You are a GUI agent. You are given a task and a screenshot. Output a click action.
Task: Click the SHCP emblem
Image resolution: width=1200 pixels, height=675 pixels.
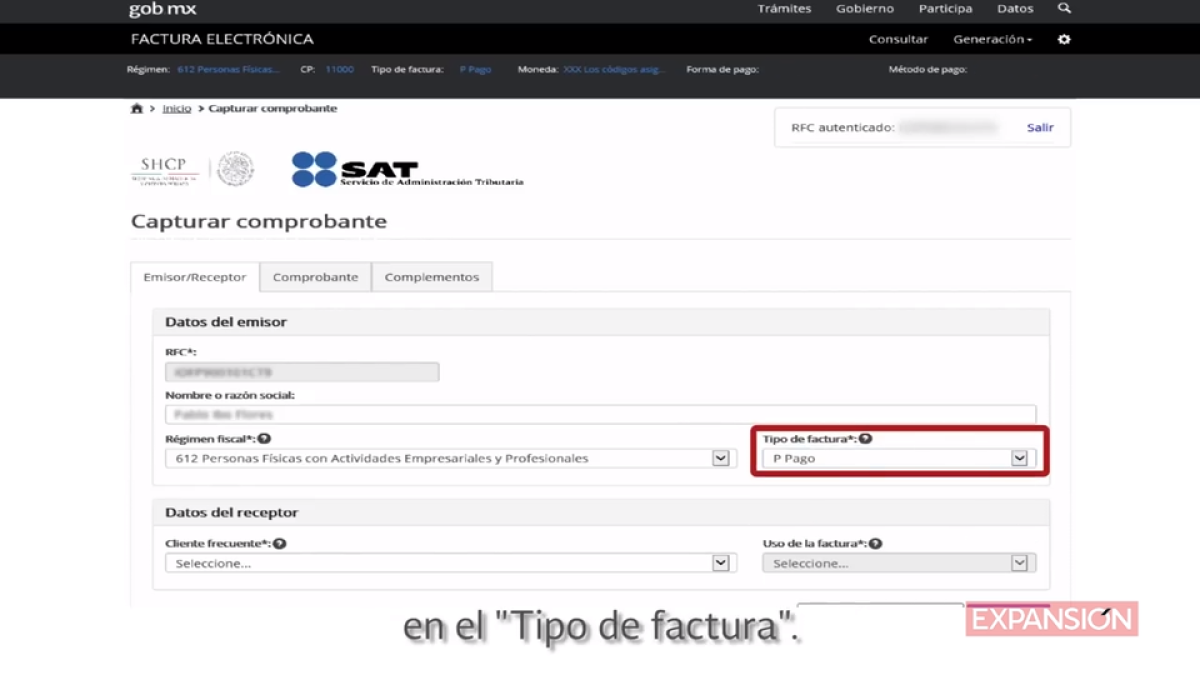pos(166,170)
